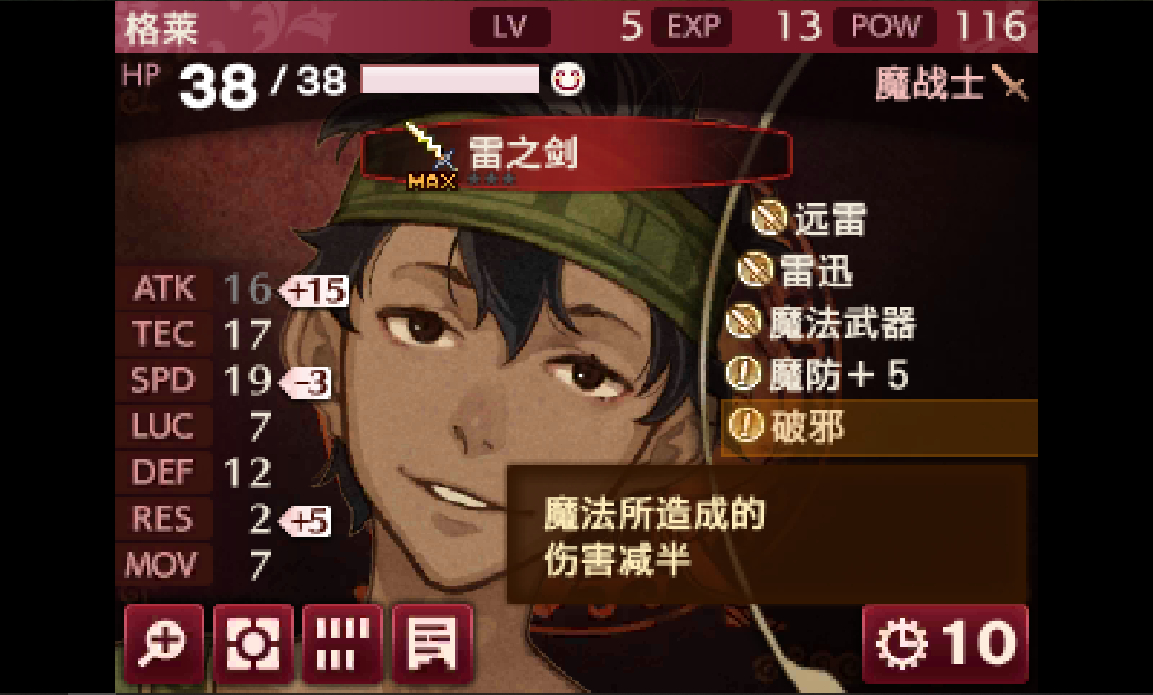Select the 雷迅 skill entry
Screen dimensions: 1153x695
click(x=796, y=270)
